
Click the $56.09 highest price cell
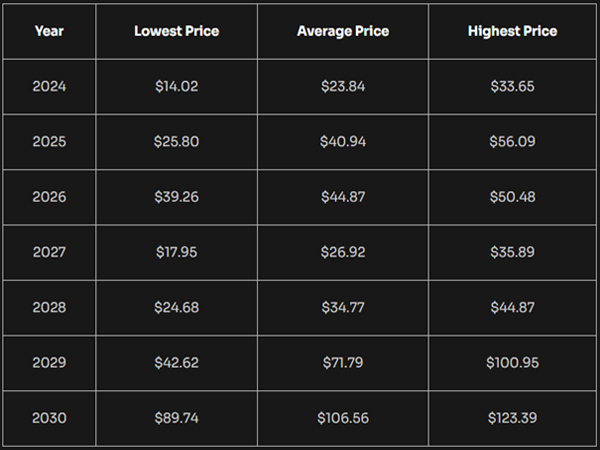coord(512,142)
